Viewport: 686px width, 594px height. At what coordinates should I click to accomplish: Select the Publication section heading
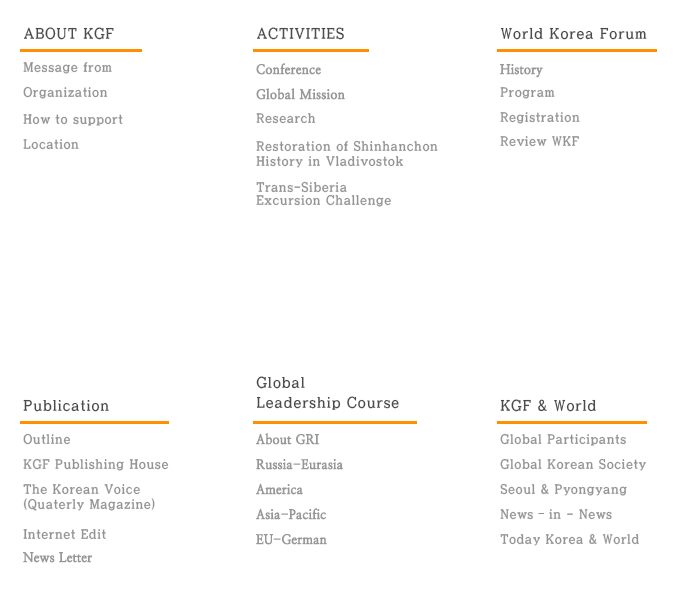click(66, 406)
